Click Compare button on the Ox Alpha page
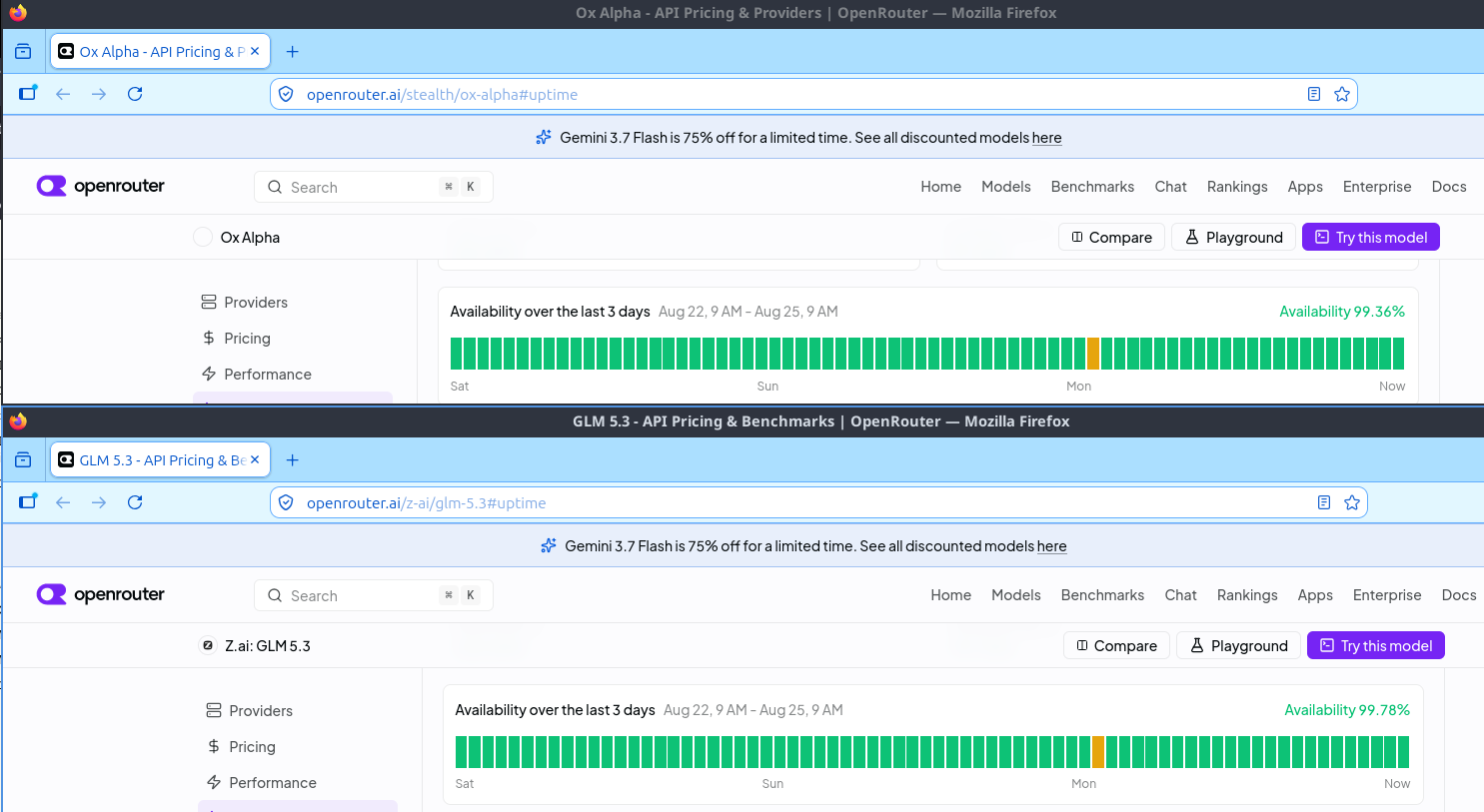The image size is (1484, 812). (1111, 237)
